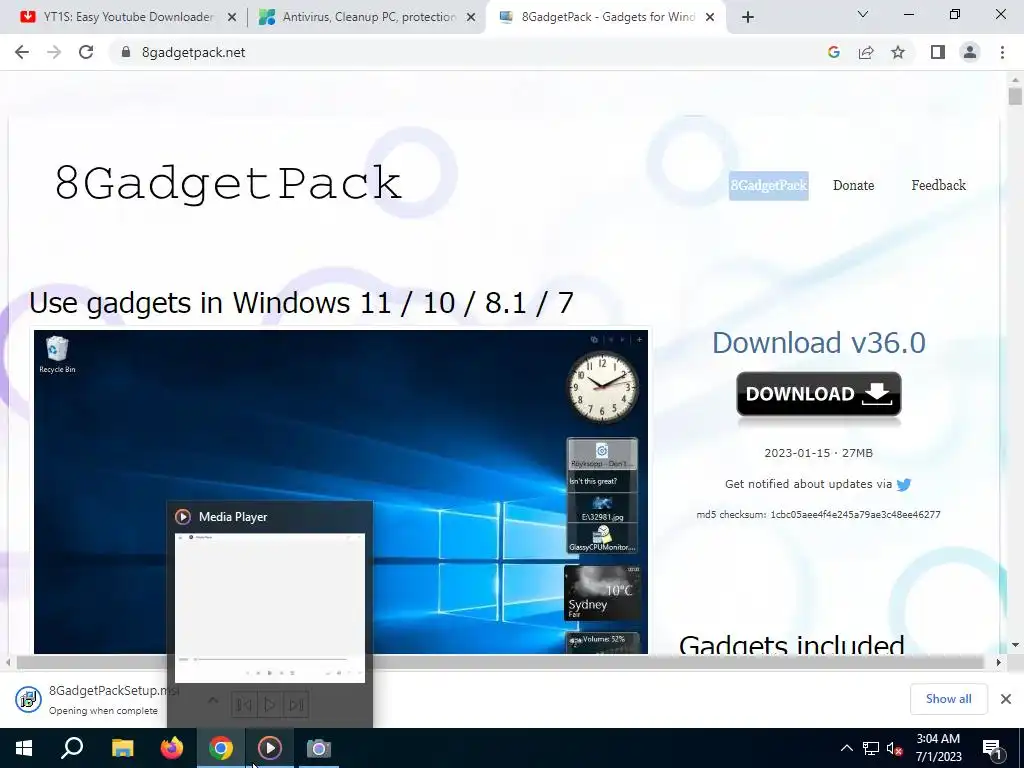The height and width of the screenshot is (768, 1024).
Task: Open the Donate page link
Action: [854, 185]
